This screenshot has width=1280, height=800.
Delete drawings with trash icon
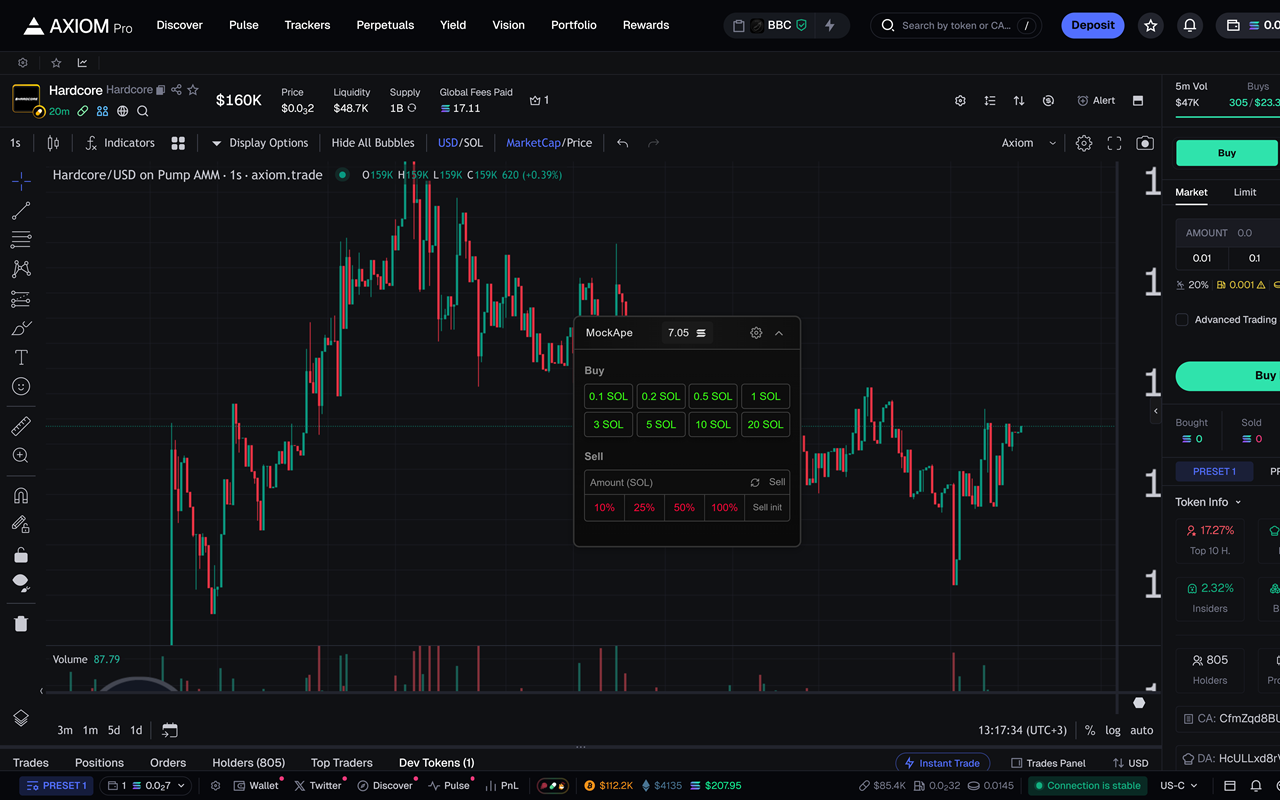pyautogui.click(x=21, y=624)
